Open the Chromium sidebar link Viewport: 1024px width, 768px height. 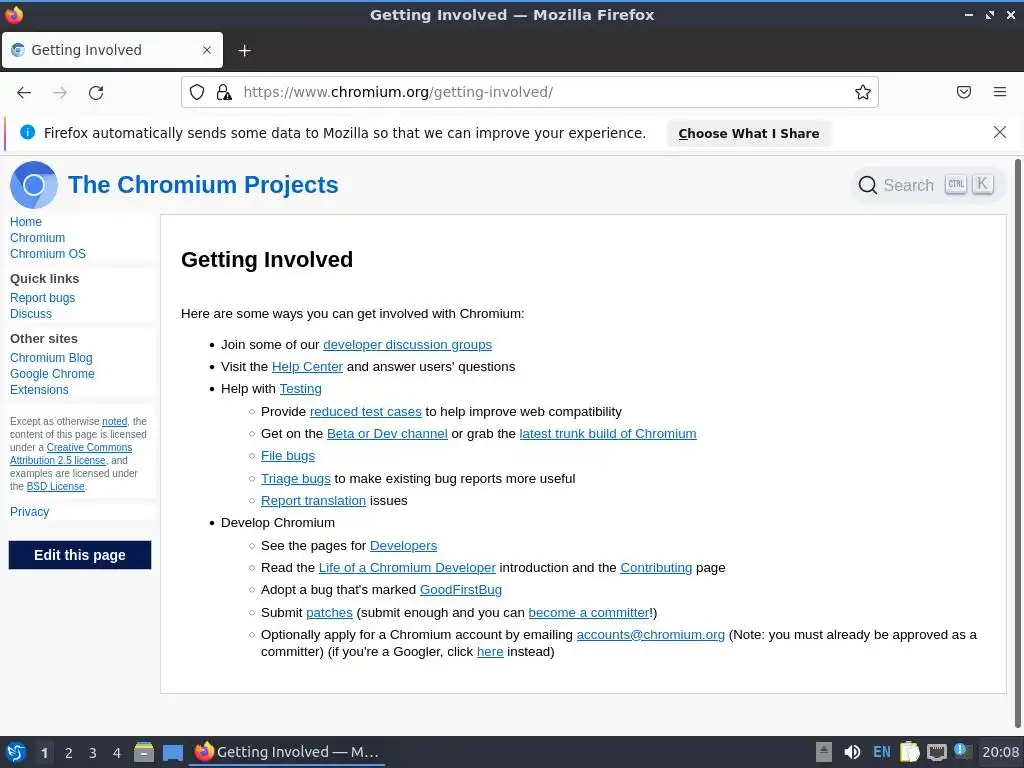pos(37,238)
